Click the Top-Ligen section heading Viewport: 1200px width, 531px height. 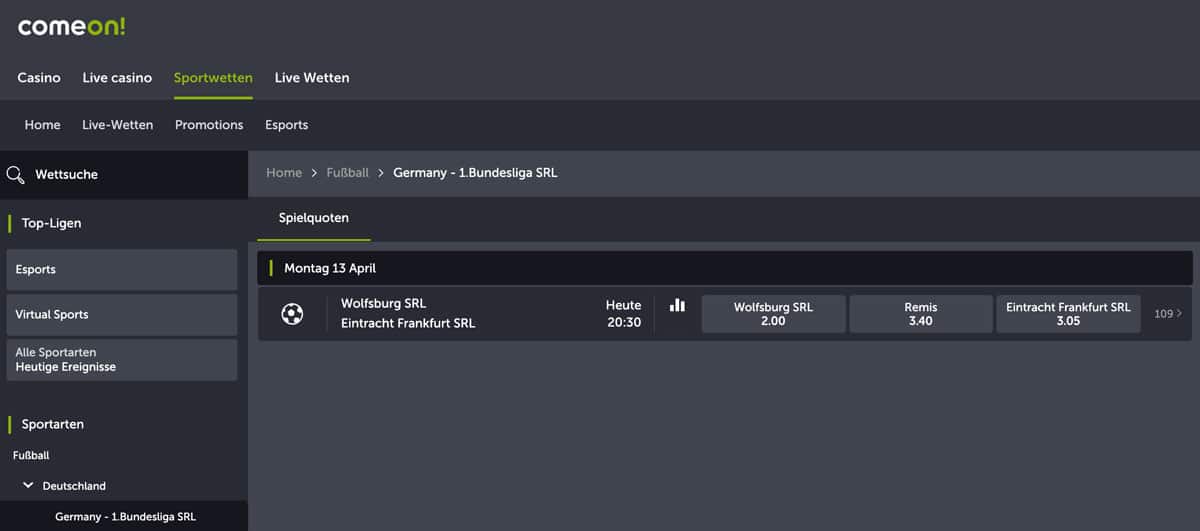point(52,223)
